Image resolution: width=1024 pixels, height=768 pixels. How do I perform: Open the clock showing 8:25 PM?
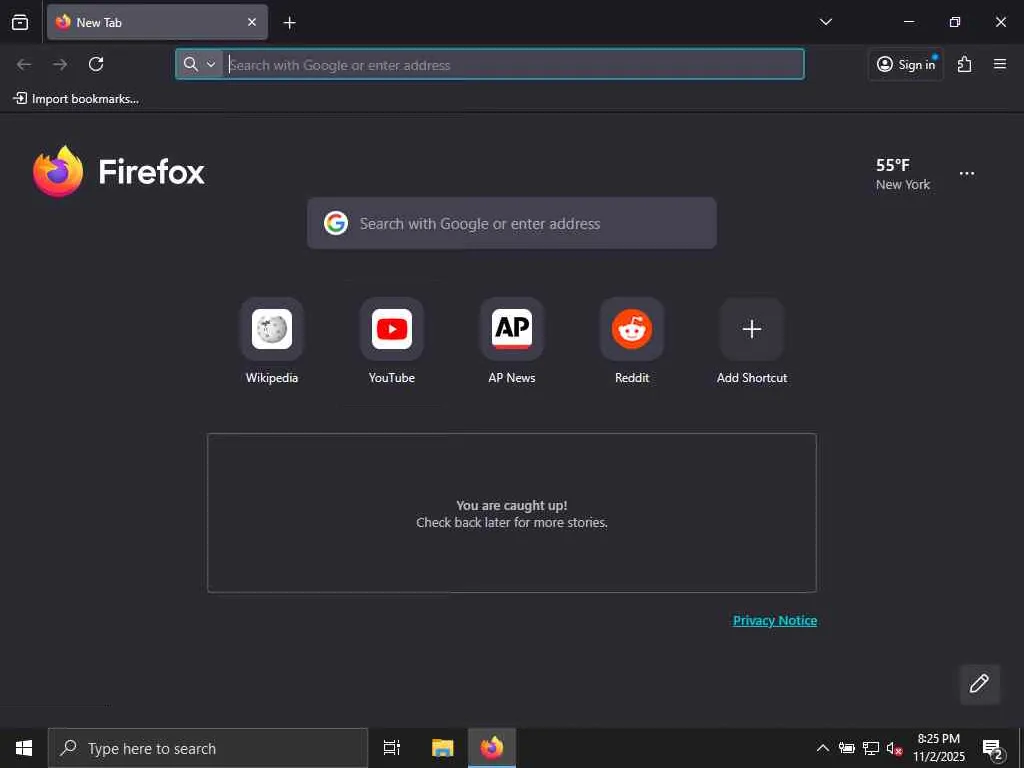(x=938, y=748)
